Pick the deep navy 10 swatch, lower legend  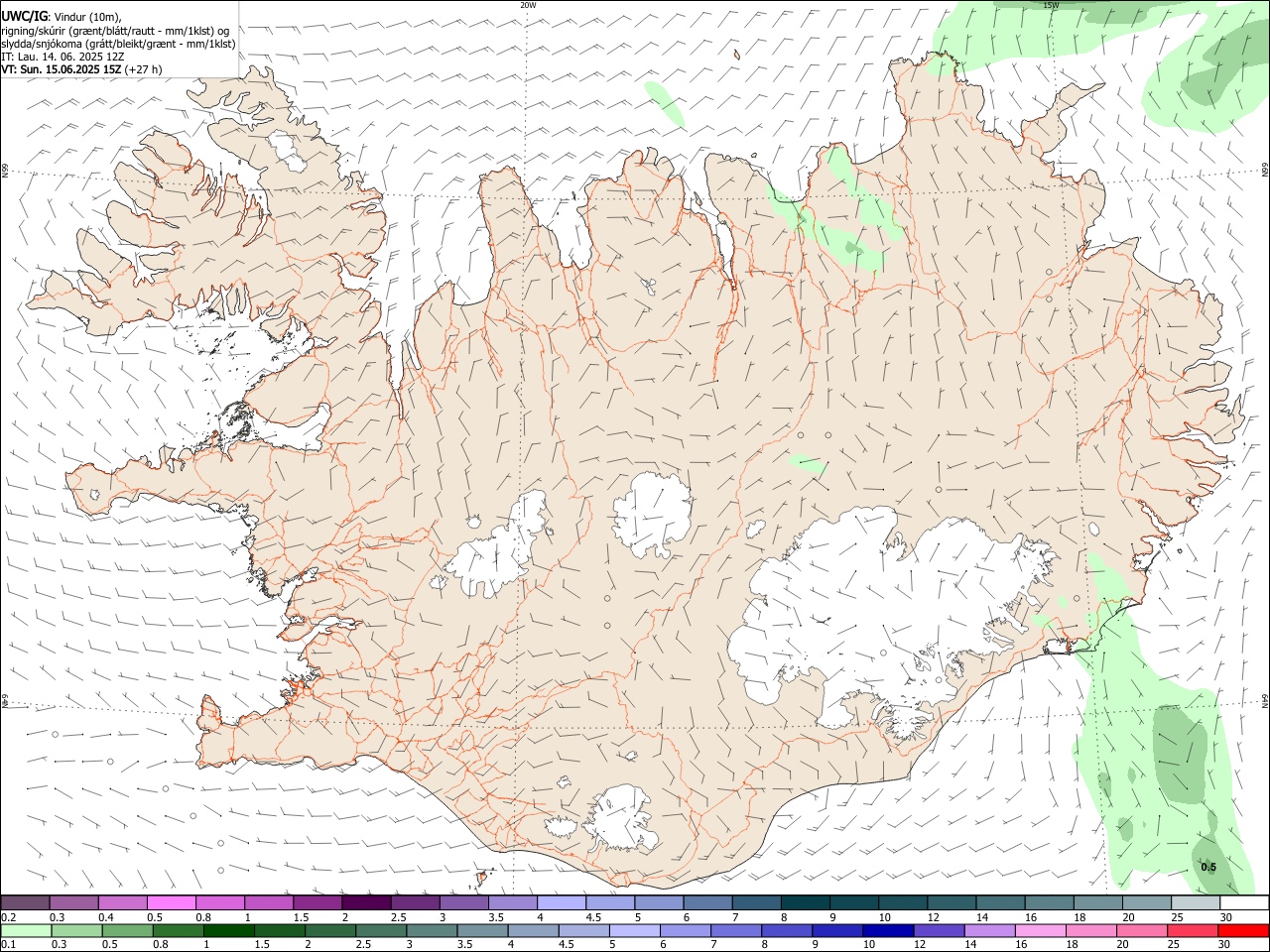coord(887,930)
